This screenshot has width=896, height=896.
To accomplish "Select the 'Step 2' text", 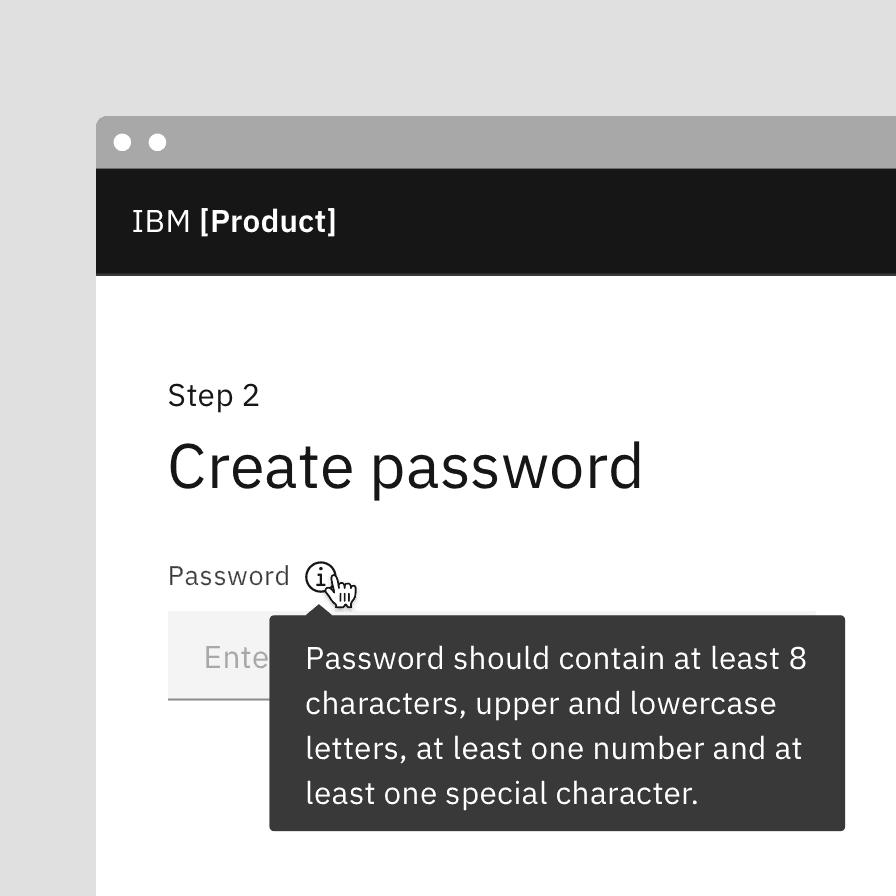I will [213, 396].
